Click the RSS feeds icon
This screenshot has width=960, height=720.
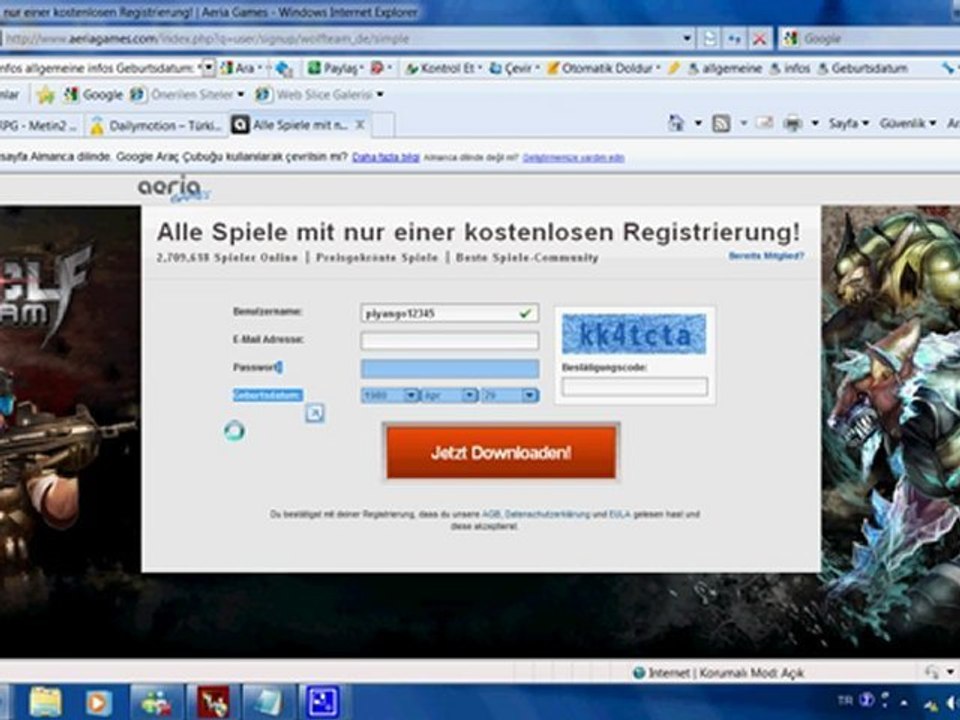pos(721,124)
